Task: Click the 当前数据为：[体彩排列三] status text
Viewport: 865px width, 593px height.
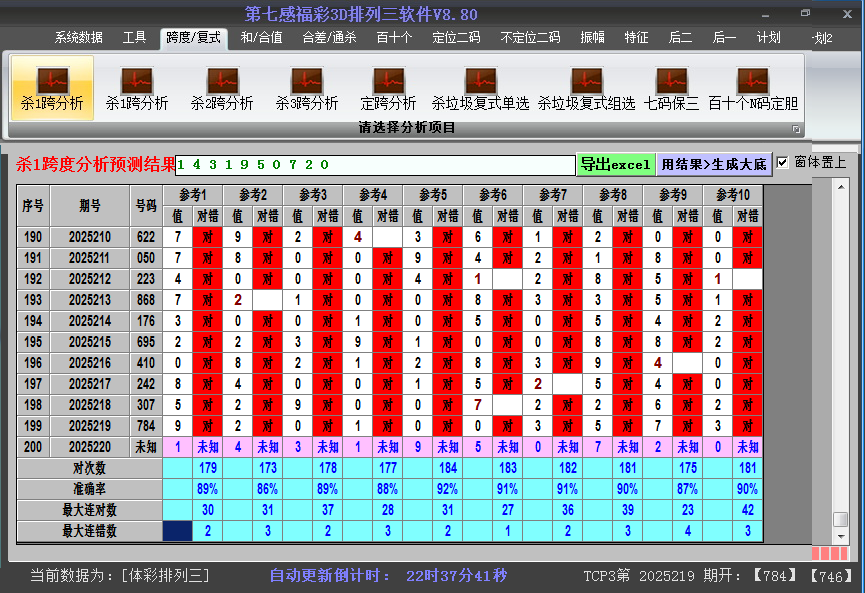Action: 120,575
